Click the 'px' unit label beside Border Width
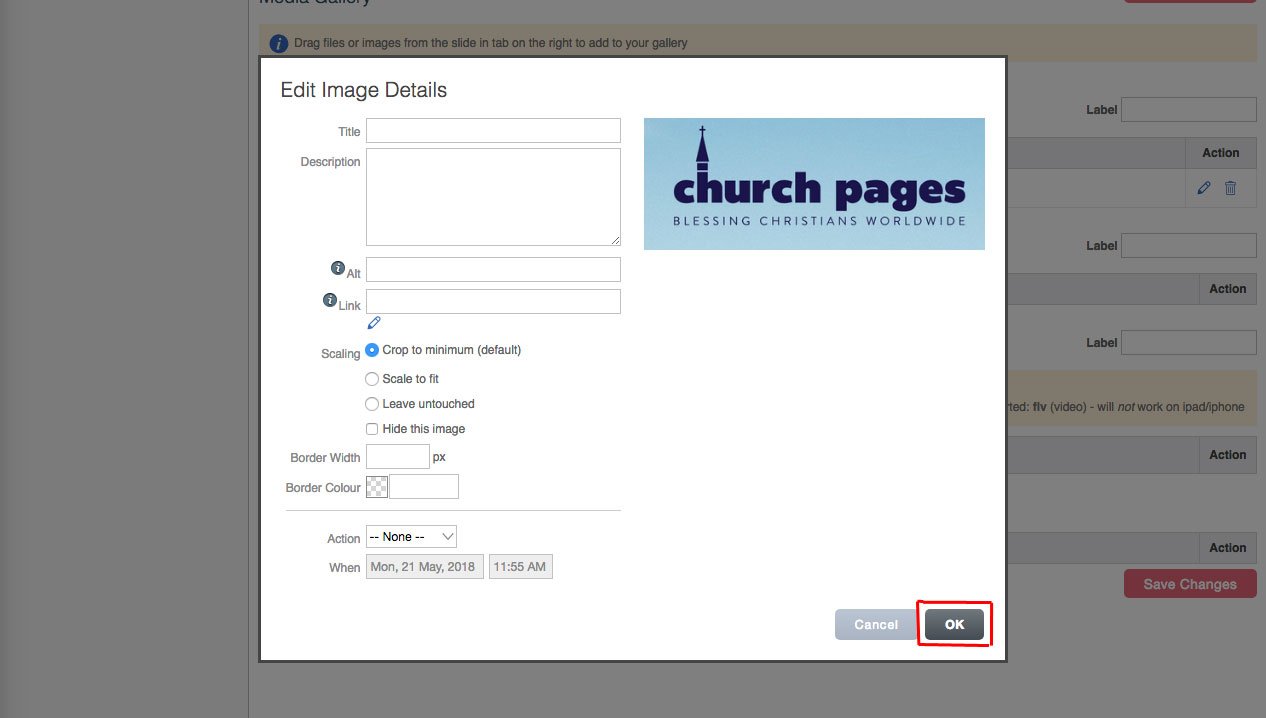The image size is (1266, 718). click(x=439, y=457)
